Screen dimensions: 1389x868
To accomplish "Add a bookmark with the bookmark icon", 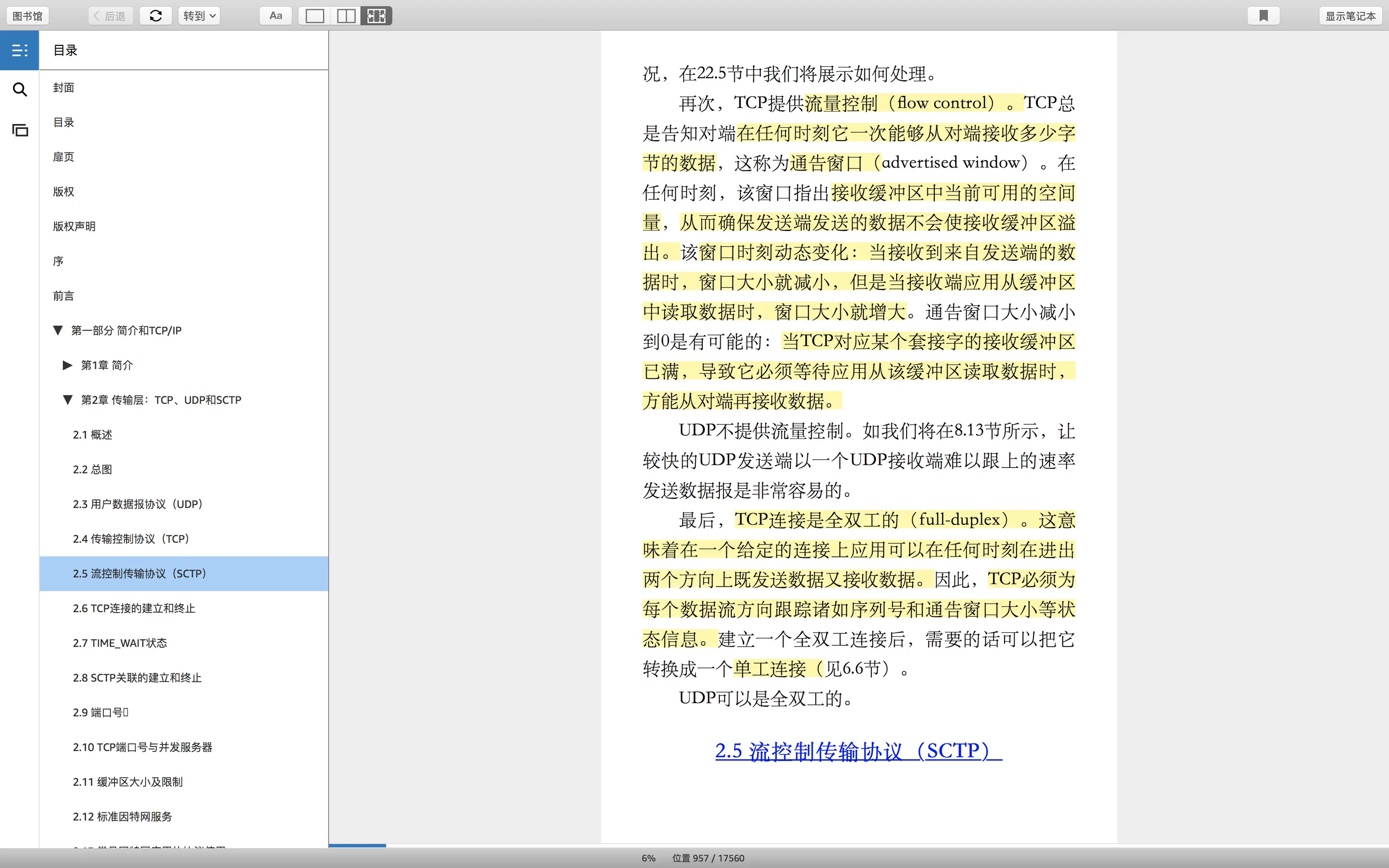I will pyautogui.click(x=1263, y=16).
